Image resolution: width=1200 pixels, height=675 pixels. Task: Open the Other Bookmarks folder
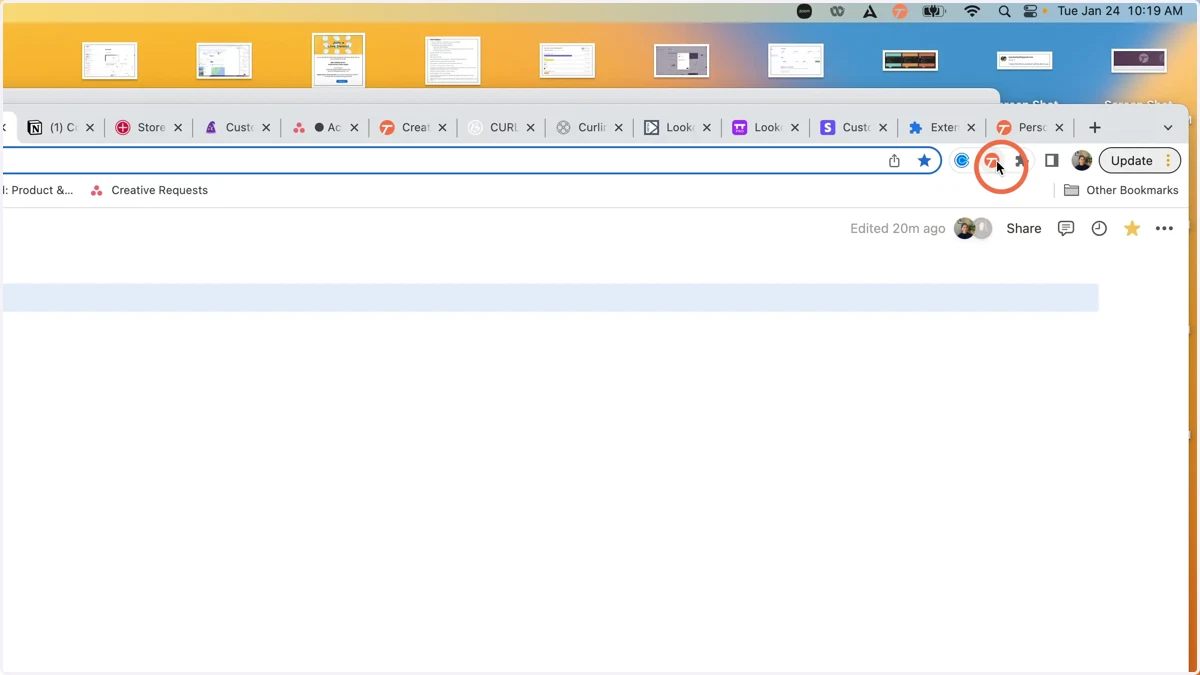coord(1121,190)
